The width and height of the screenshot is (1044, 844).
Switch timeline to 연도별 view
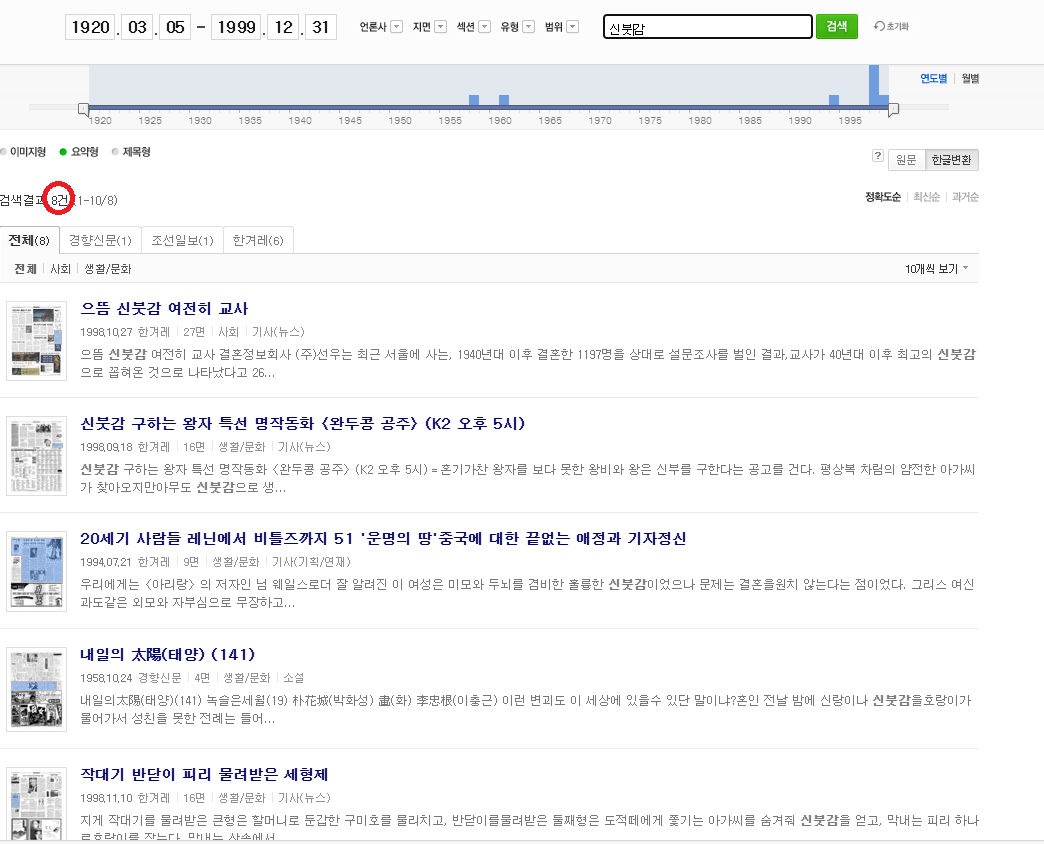pos(933,79)
